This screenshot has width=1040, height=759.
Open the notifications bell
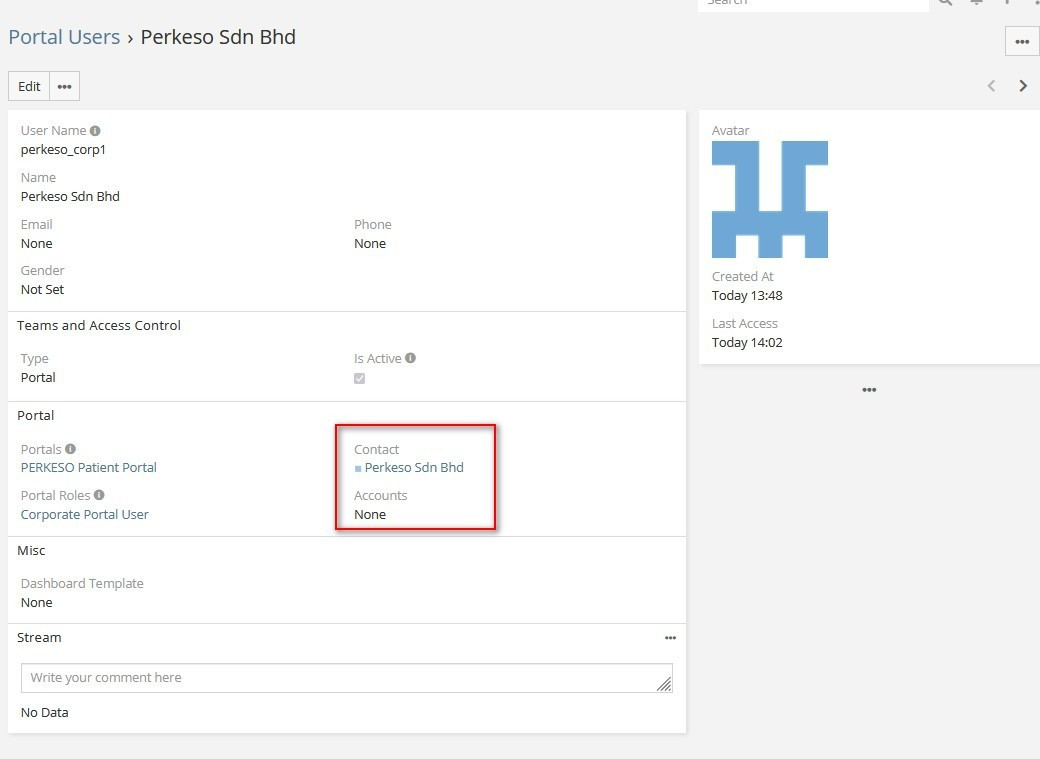pos(977,3)
